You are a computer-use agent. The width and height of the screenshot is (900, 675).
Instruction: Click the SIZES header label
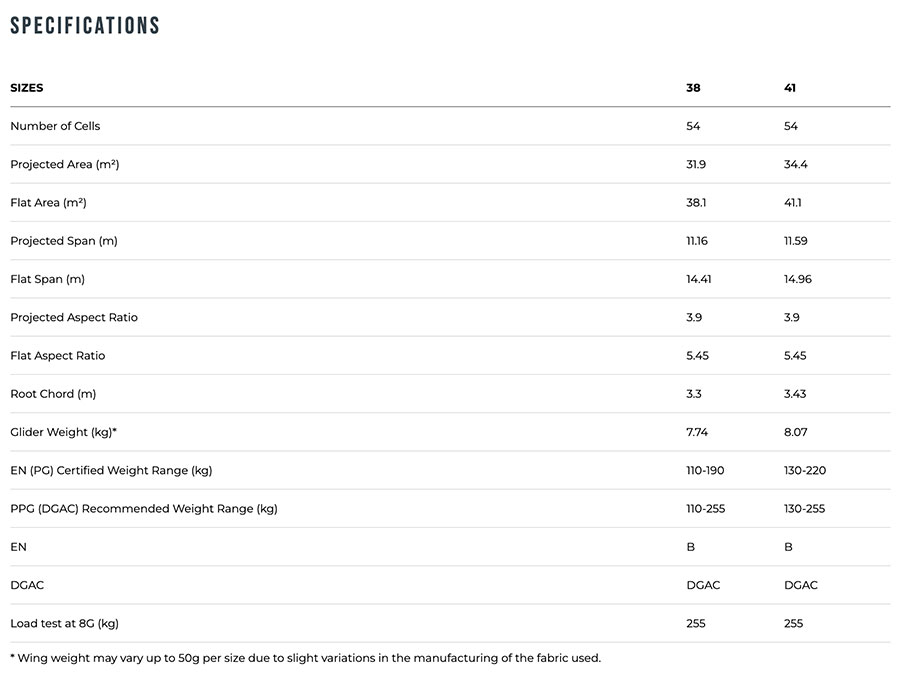coord(27,88)
